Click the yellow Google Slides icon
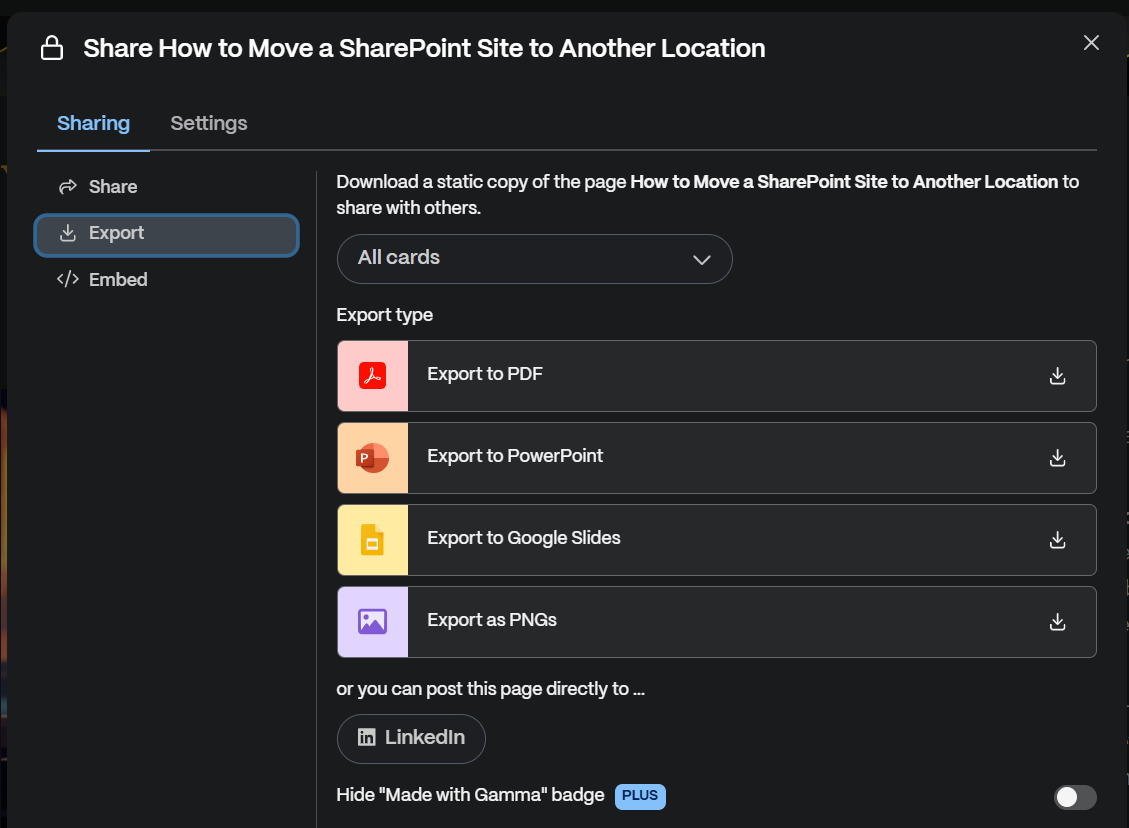Screen dimensions: 1129x828 tap(372, 540)
